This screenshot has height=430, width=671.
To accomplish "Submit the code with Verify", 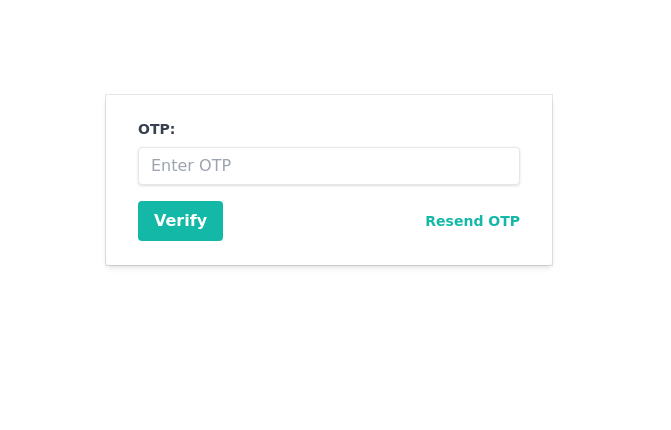I will tap(180, 221).
